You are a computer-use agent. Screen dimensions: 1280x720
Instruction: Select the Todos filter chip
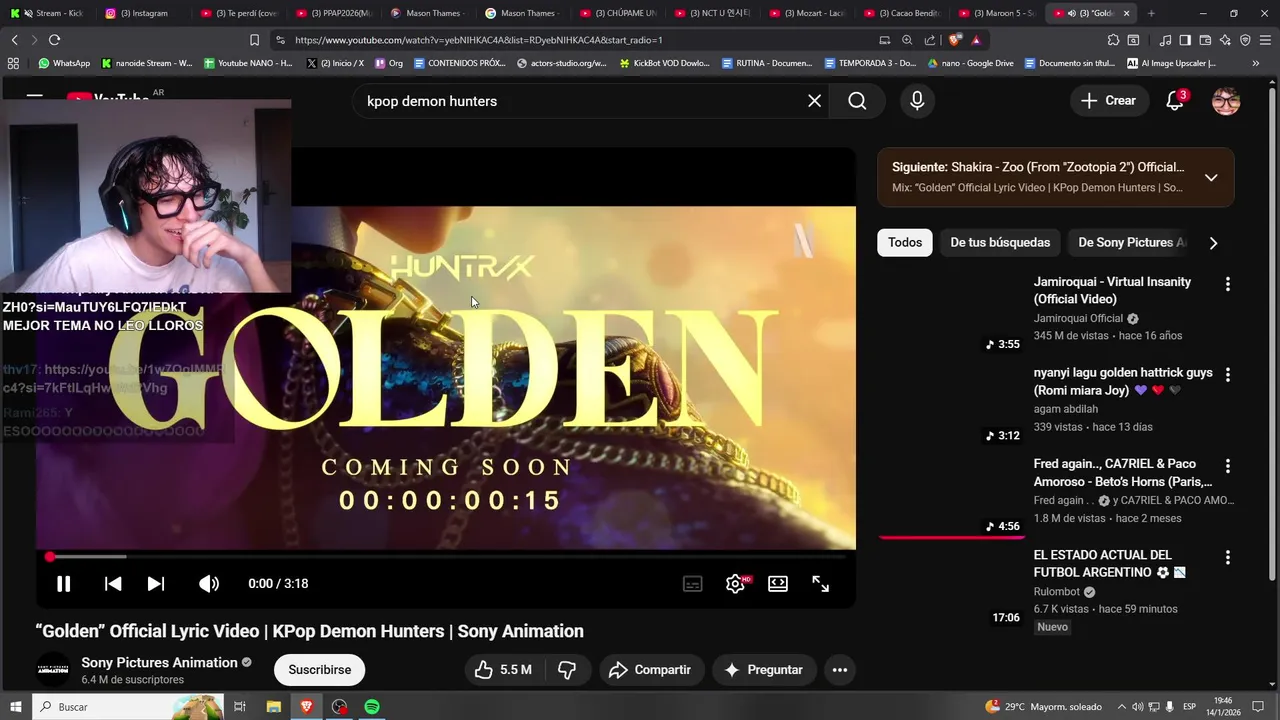905,243
